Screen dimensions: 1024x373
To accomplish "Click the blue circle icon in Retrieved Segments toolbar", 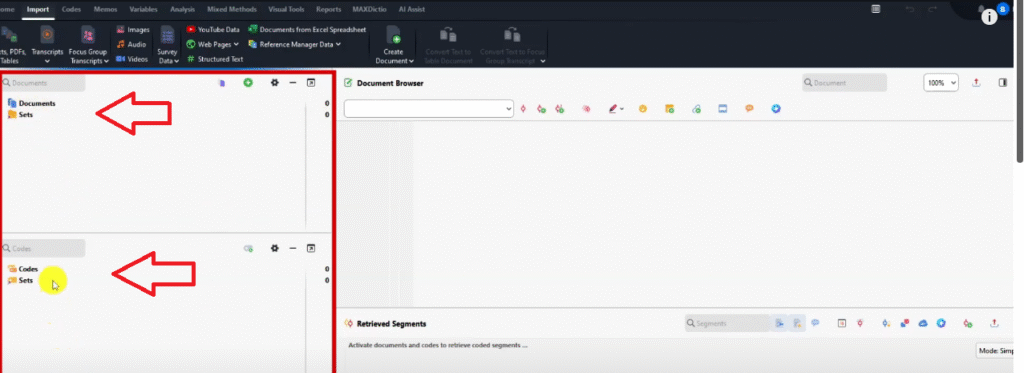I will point(941,323).
